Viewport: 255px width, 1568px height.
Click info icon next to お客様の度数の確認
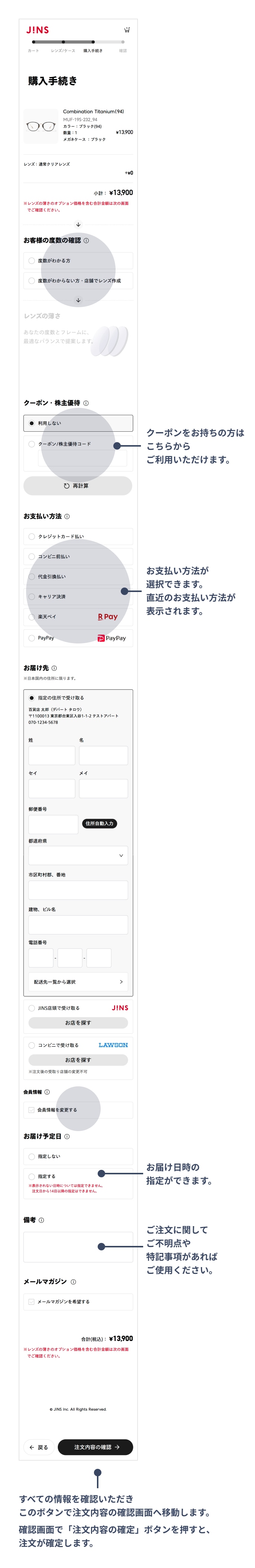(x=86, y=240)
